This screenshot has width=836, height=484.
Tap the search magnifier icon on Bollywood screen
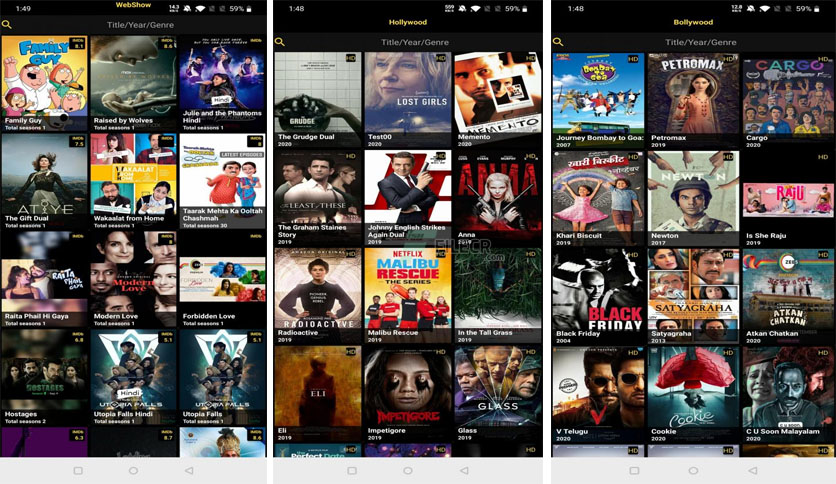pyautogui.click(x=558, y=42)
